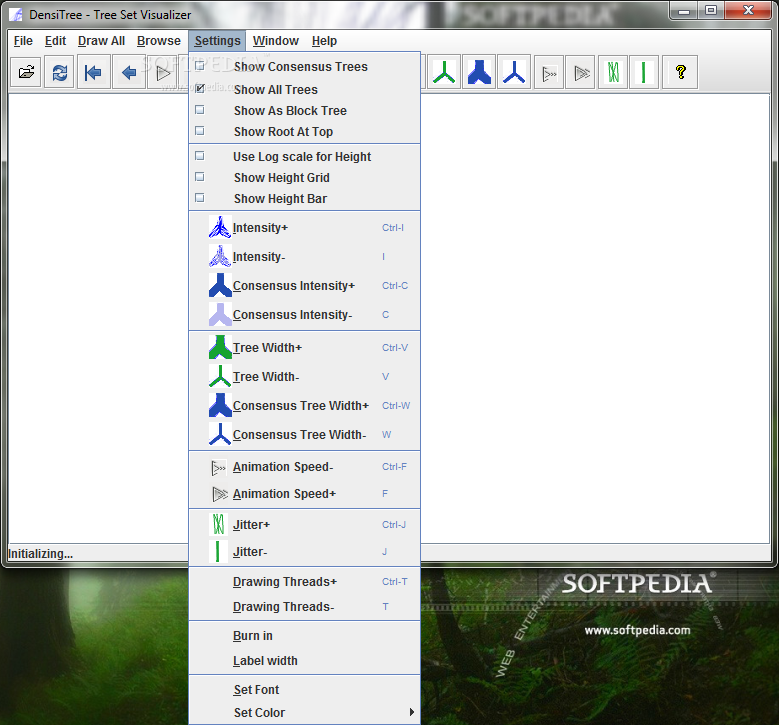Select Tree Width+ menu entry
This screenshot has width=779, height=725.
[305, 347]
